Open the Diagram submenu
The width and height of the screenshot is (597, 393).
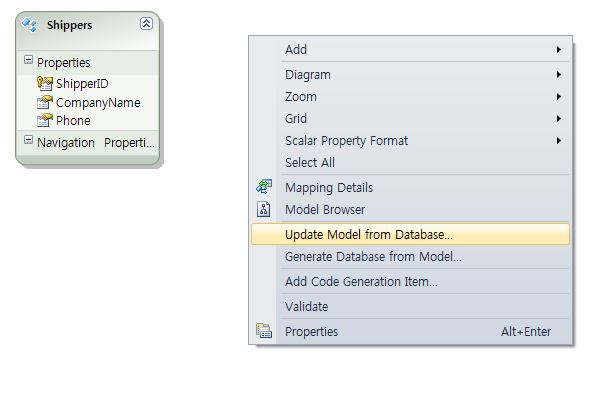(410, 75)
